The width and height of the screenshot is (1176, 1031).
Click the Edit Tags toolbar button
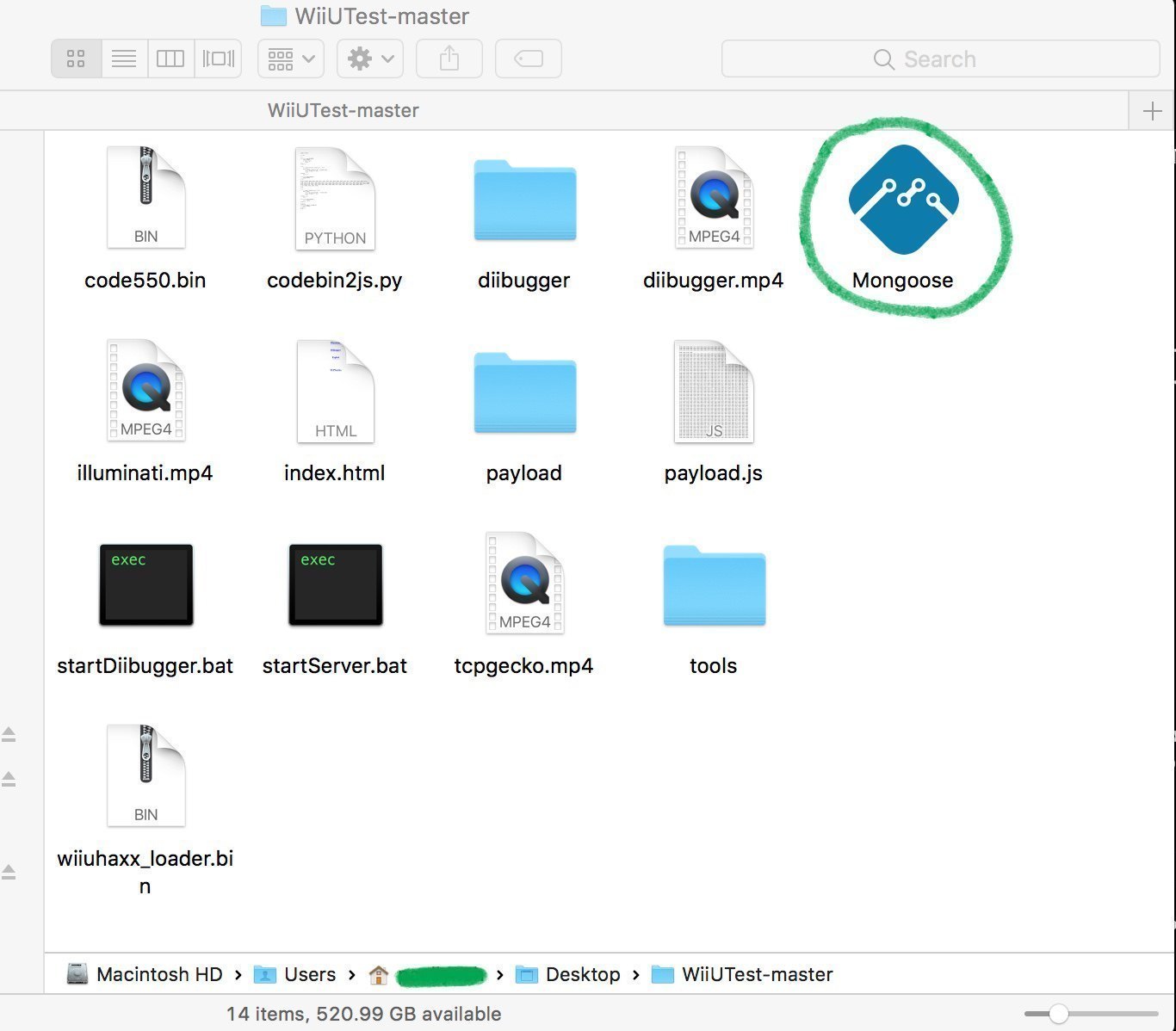(x=529, y=59)
